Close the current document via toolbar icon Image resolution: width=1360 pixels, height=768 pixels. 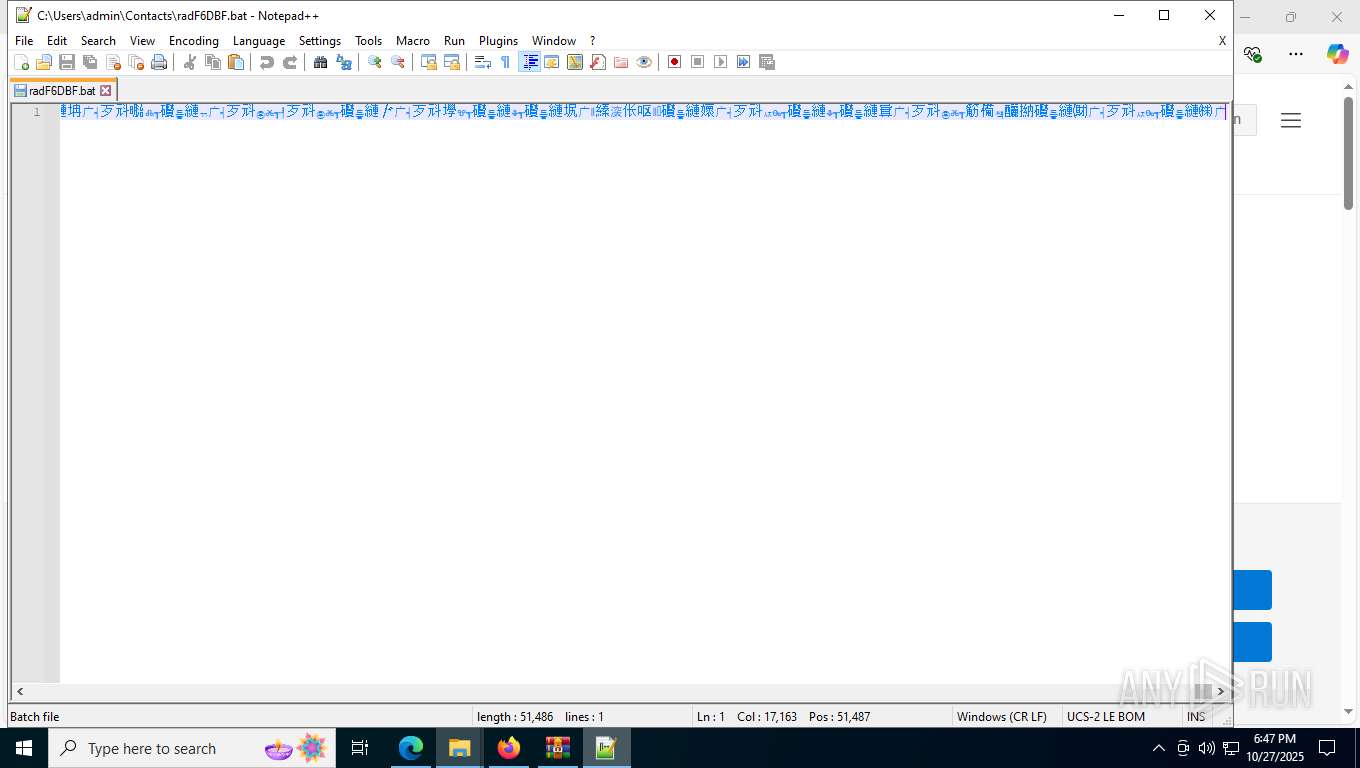coord(113,62)
